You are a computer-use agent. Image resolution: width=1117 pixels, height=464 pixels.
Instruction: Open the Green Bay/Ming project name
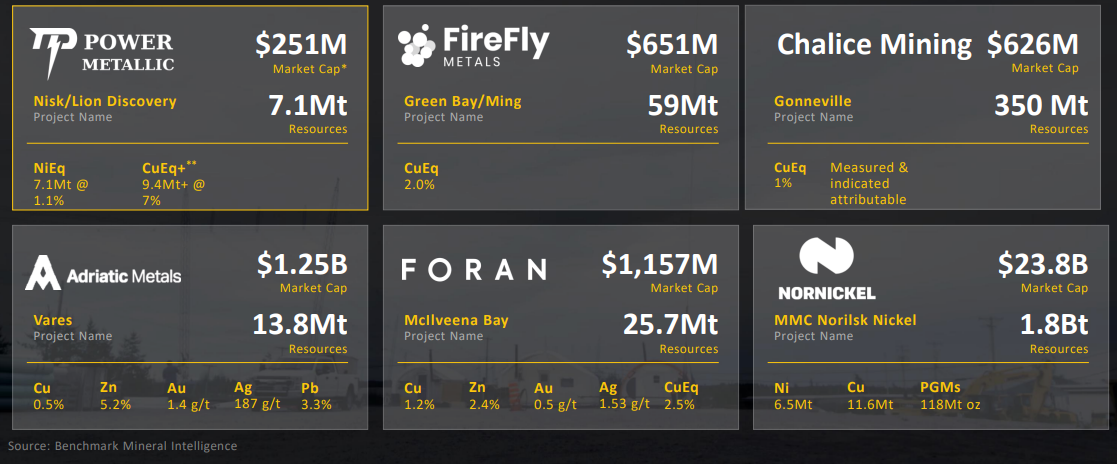click(462, 101)
